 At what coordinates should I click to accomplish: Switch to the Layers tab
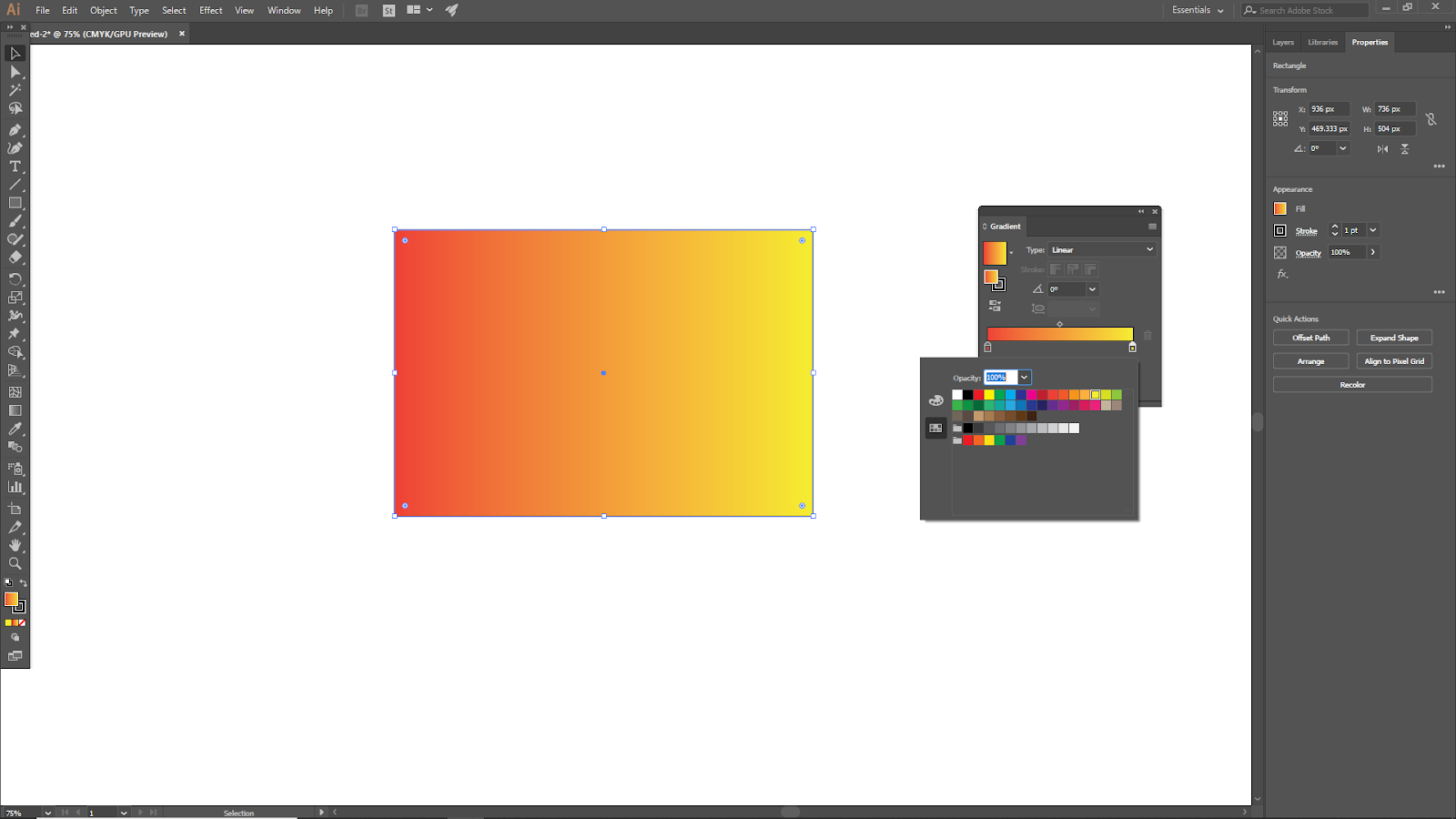[x=1283, y=43]
